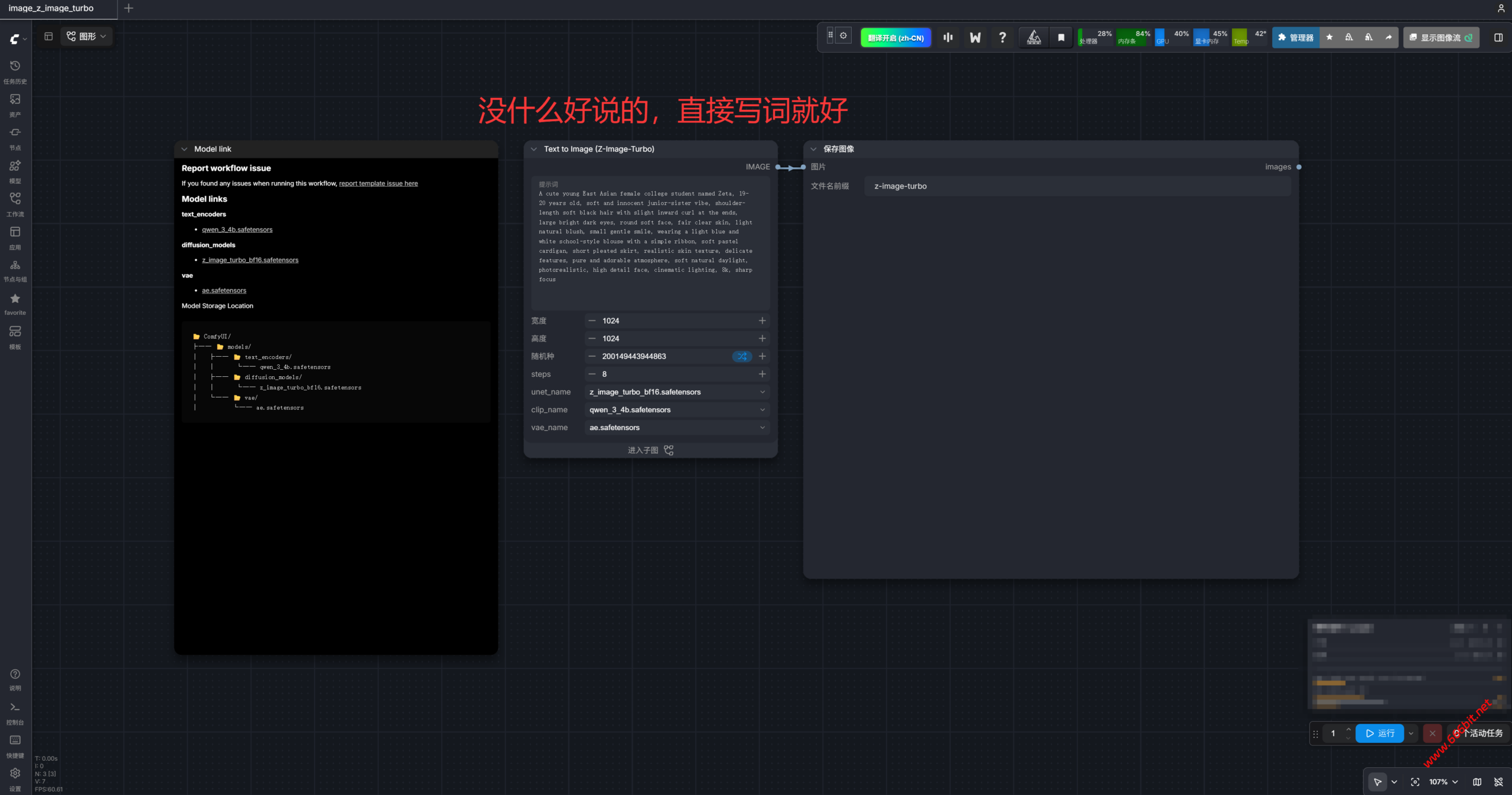Open the 设置 settings gear
This screenshot has width=1512, height=795.
[15, 779]
